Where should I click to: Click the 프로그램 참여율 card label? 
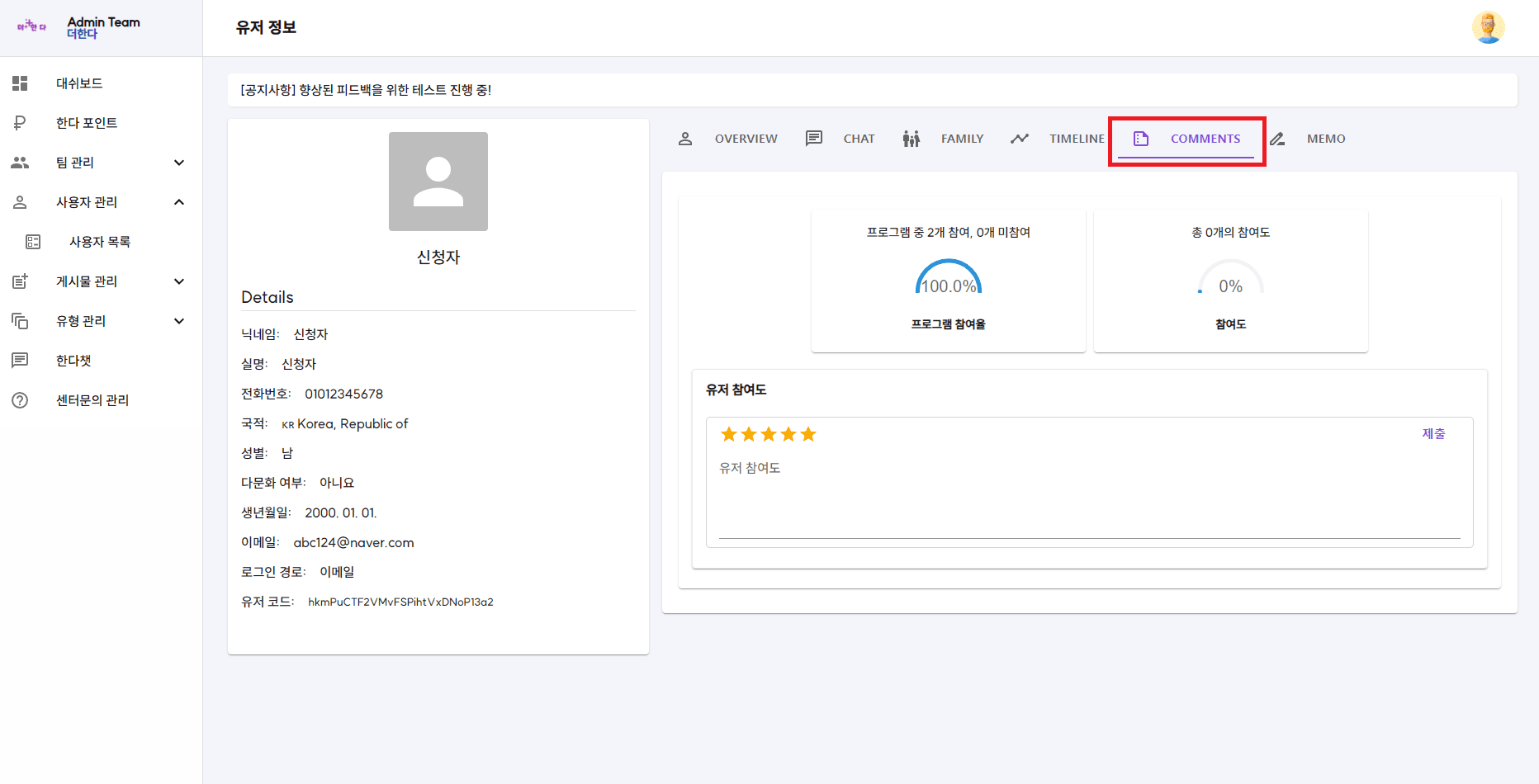949,324
